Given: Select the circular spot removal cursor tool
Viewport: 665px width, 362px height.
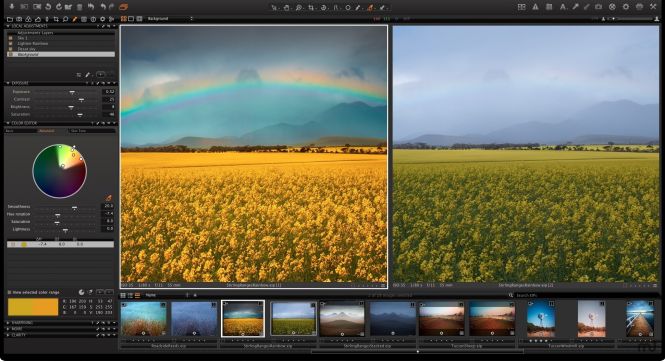Looking at the screenshot, I should (x=348, y=7).
